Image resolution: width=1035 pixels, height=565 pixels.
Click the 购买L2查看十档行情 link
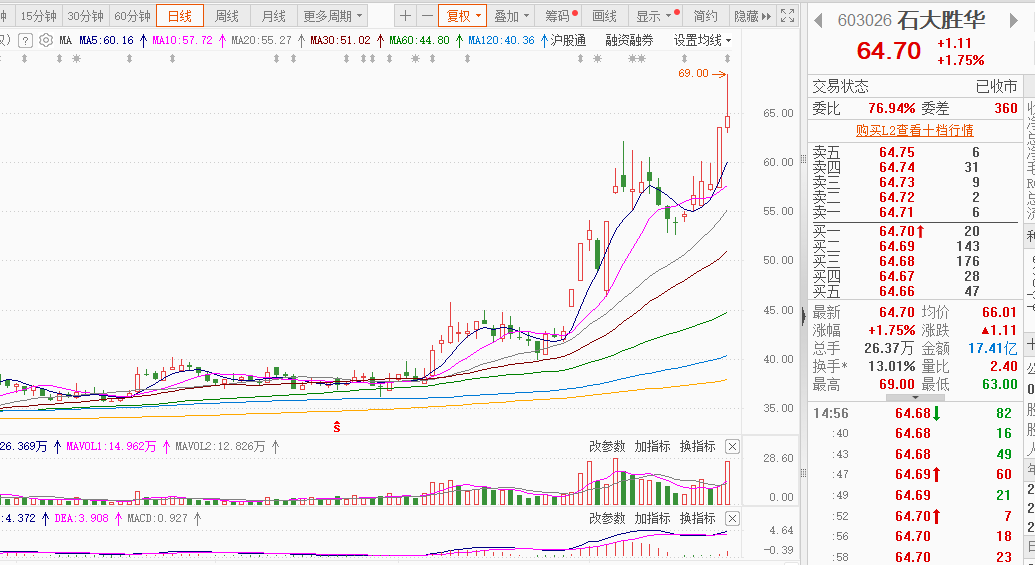914,131
